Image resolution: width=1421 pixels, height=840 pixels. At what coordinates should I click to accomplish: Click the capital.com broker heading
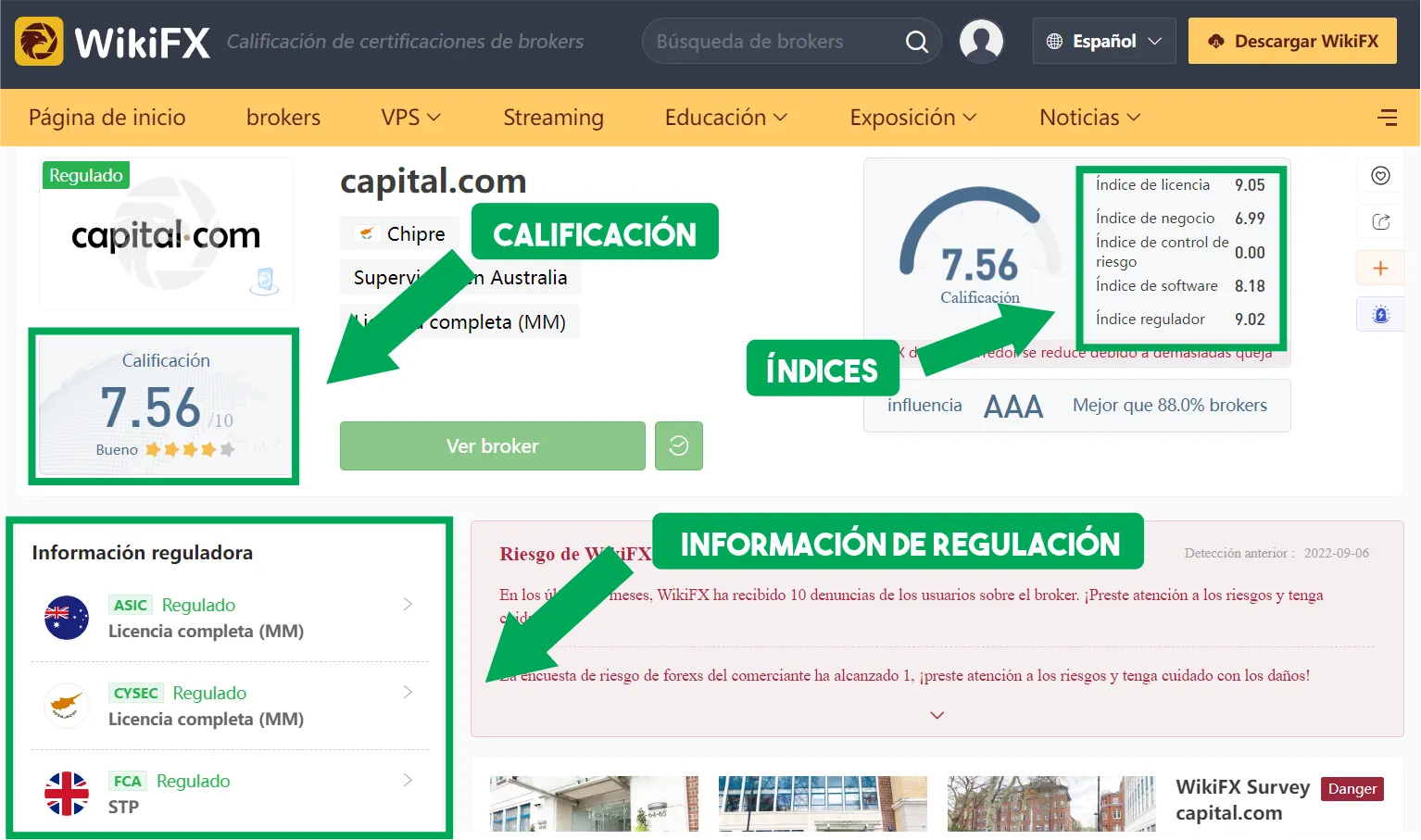point(434,182)
